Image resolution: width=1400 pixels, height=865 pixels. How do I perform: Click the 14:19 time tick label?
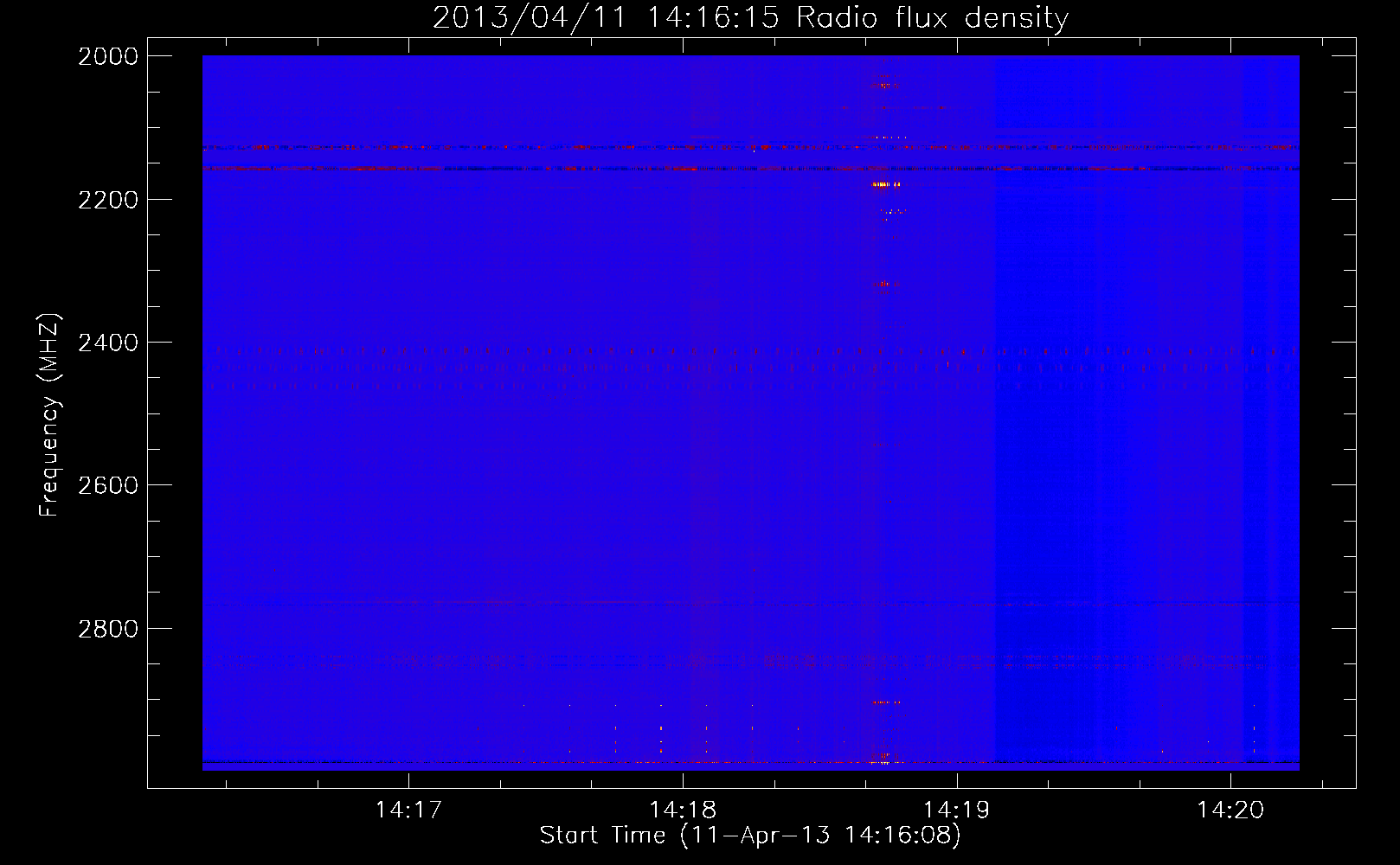tap(956, 811)
